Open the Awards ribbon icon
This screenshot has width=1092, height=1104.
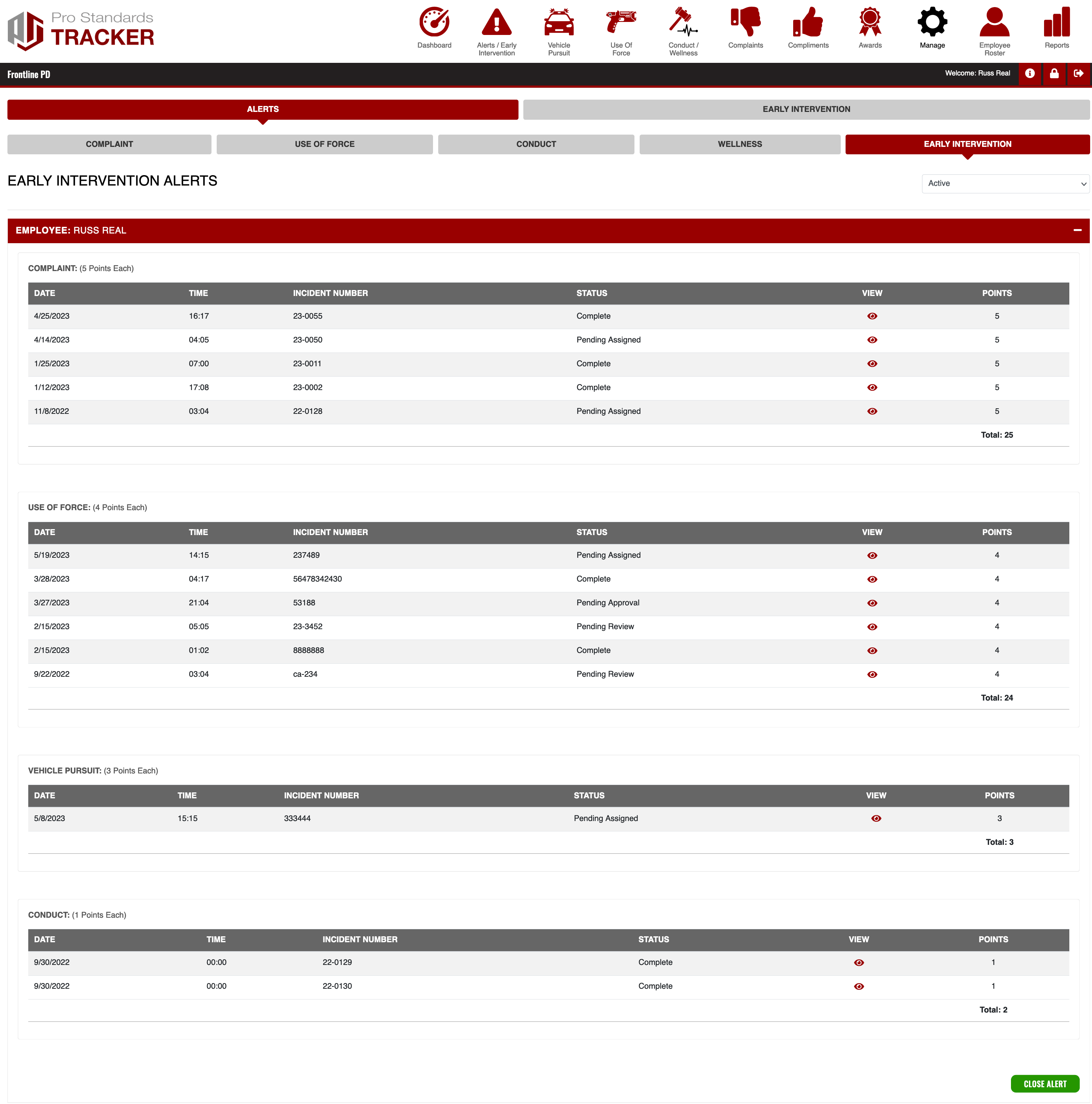870,23
